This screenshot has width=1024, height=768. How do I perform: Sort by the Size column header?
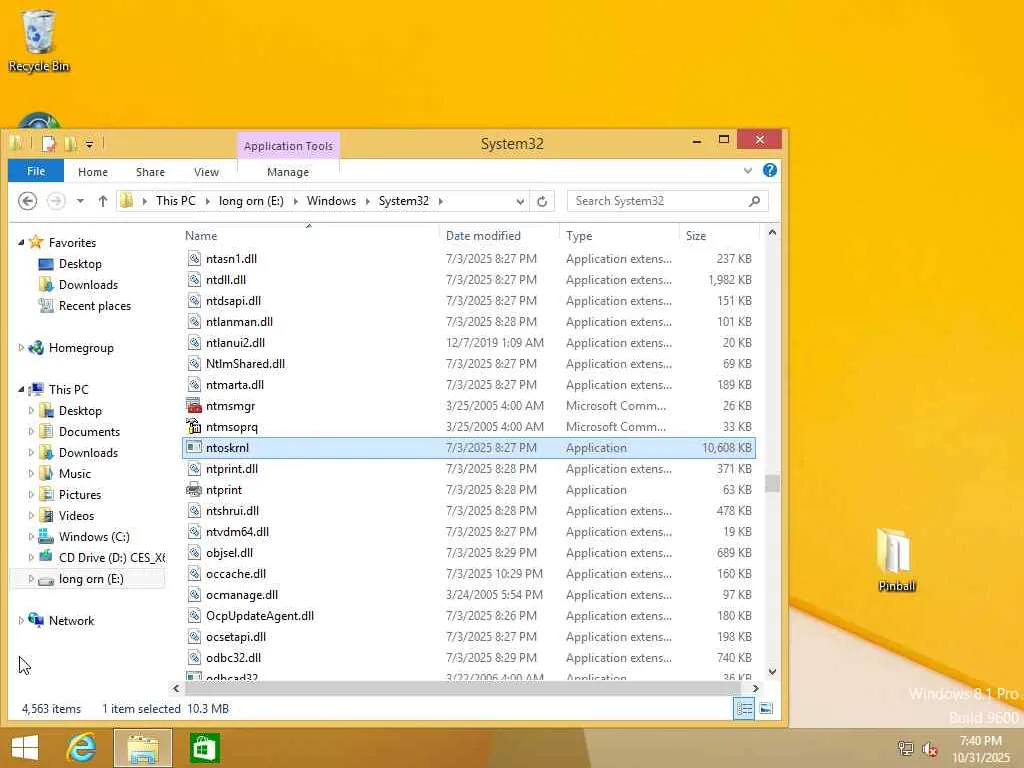719,236
